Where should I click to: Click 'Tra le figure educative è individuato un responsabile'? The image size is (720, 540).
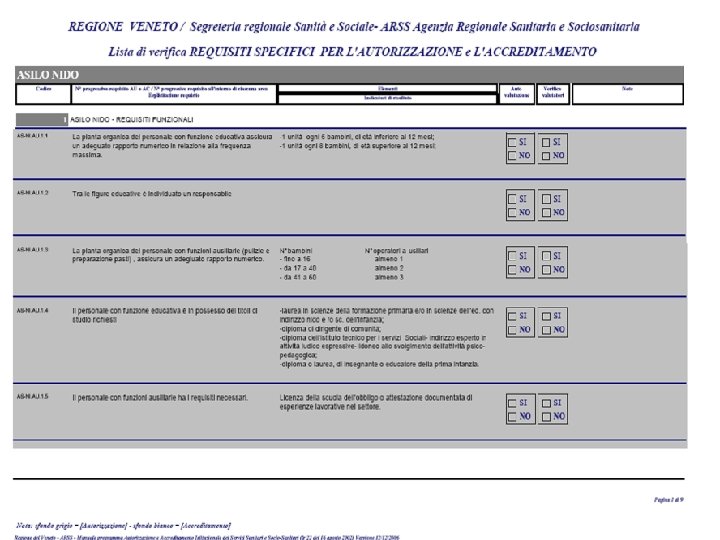[152, 194]
